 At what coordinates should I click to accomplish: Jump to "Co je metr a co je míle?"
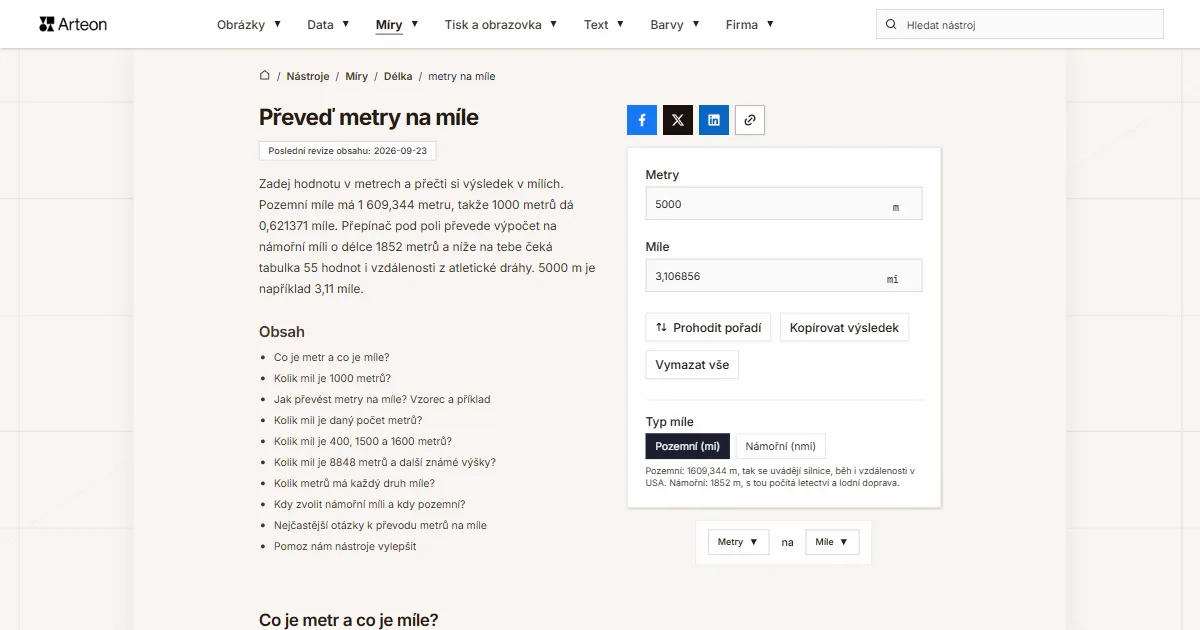[332, 357]
